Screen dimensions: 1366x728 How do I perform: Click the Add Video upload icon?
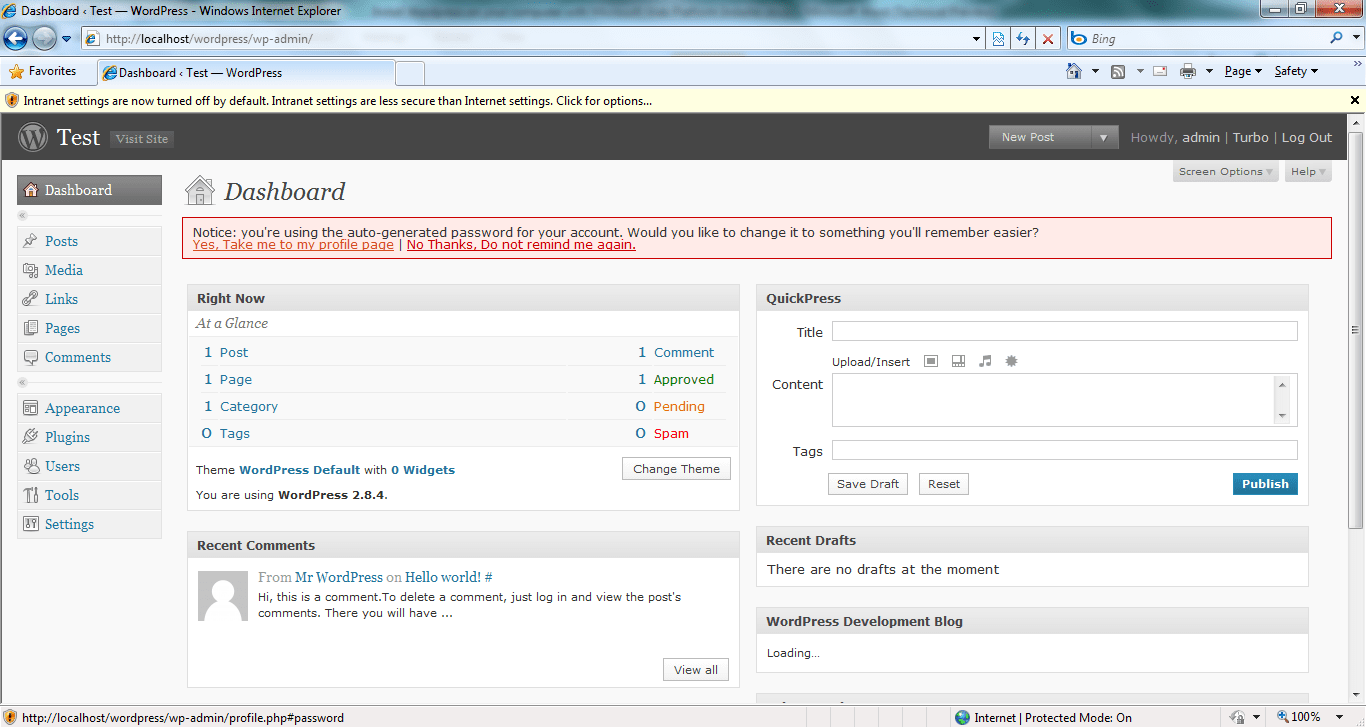coord(958,361)
